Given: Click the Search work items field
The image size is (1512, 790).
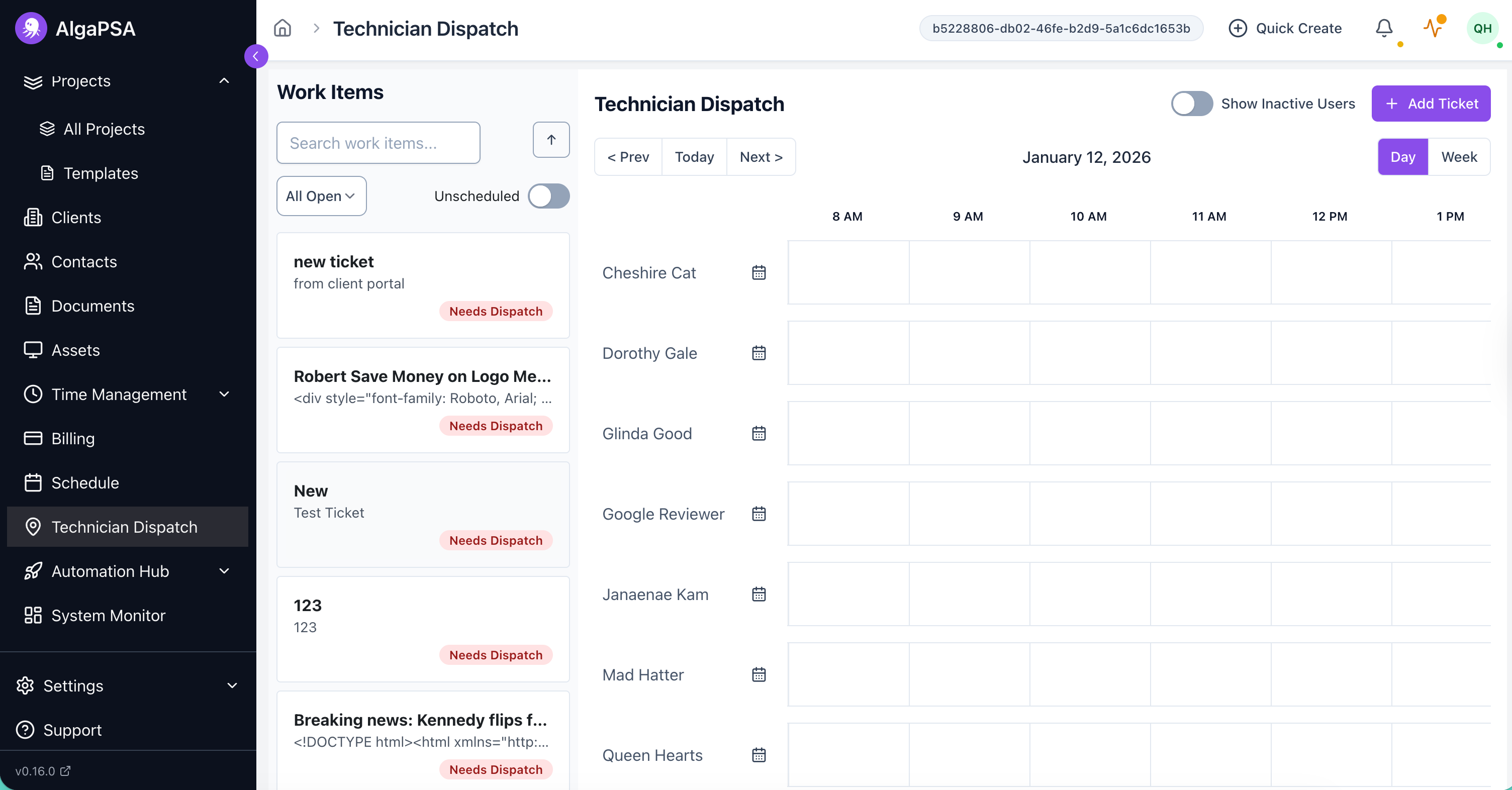Looking at the screenshot, I should pos(378,143).
